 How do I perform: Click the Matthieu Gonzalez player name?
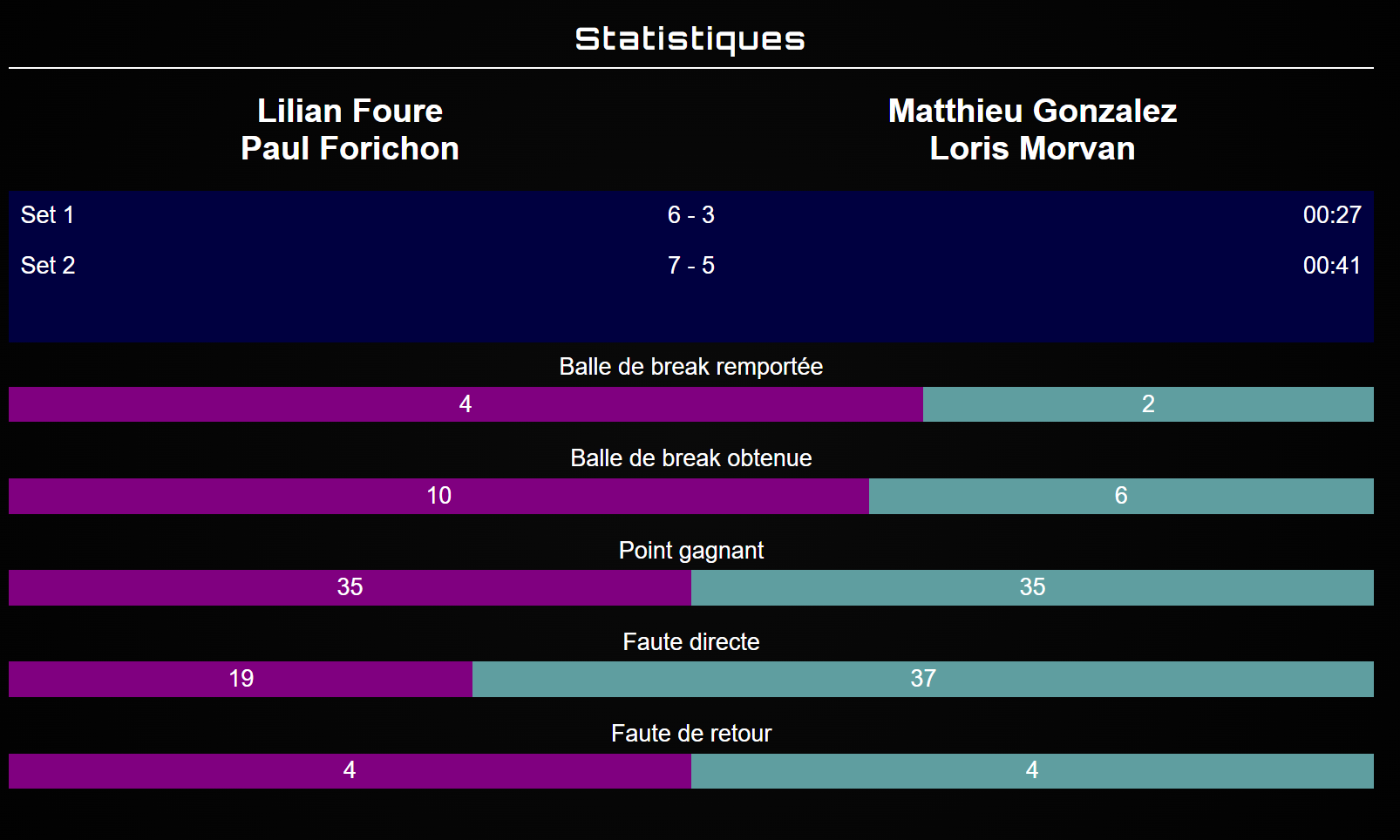[x=1032, y=111]
